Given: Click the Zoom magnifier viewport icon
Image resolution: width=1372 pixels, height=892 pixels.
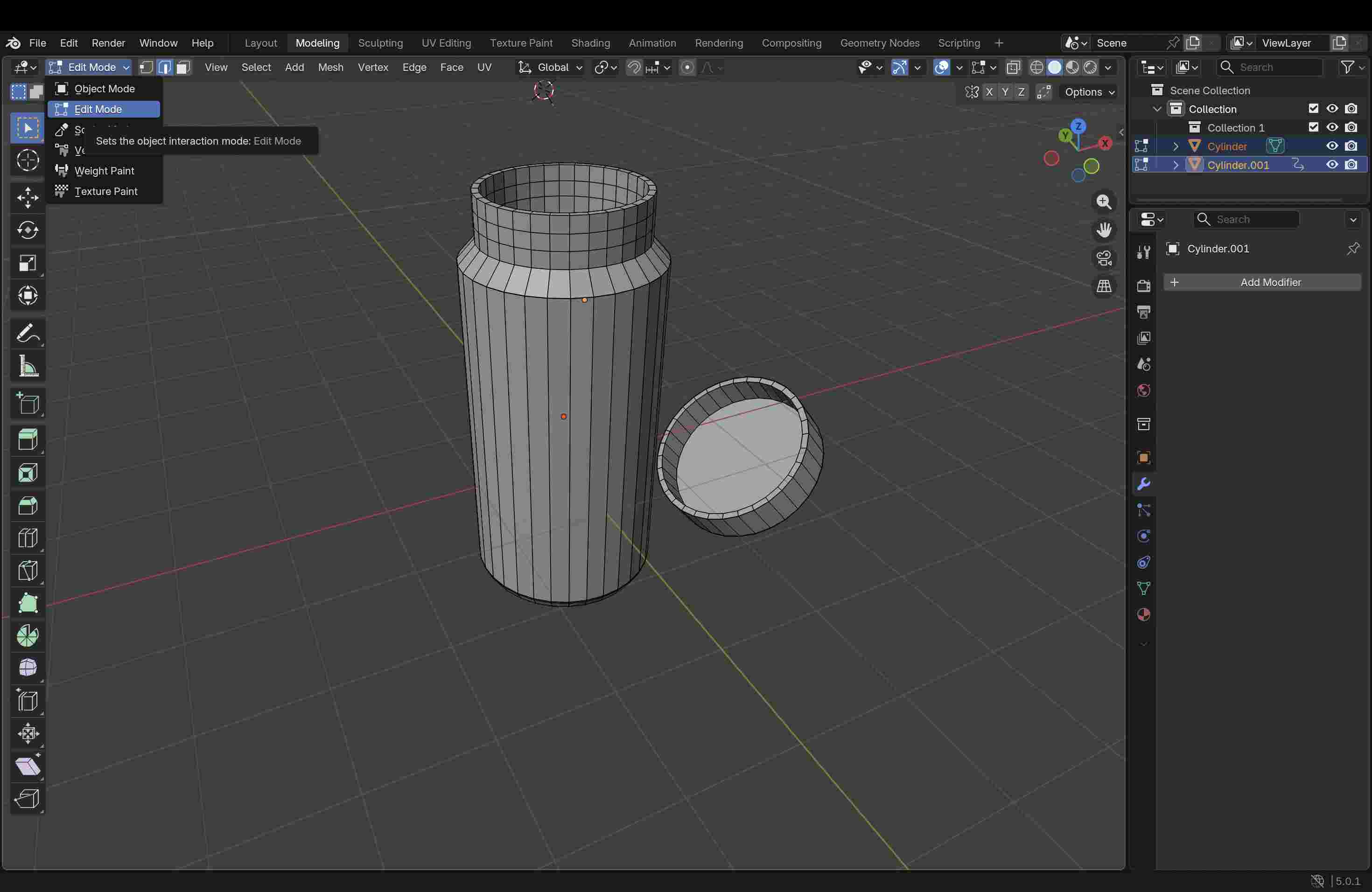Looking at the screenshot, I should [x=1103, y=202].
